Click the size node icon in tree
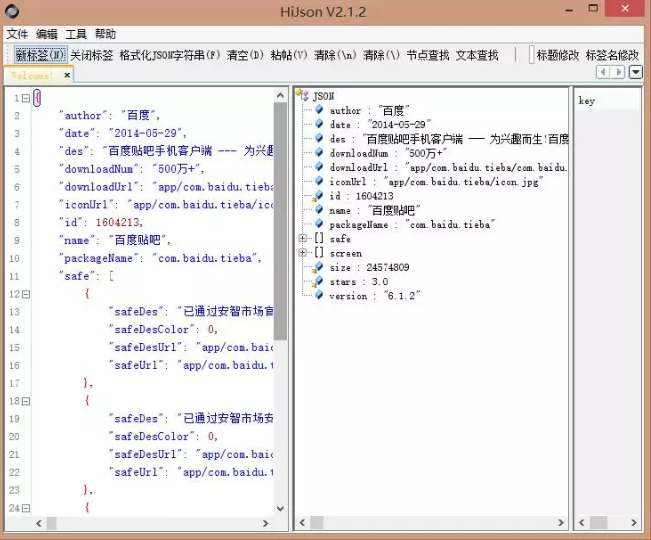 pyautogui.click(x=318, y=267)
